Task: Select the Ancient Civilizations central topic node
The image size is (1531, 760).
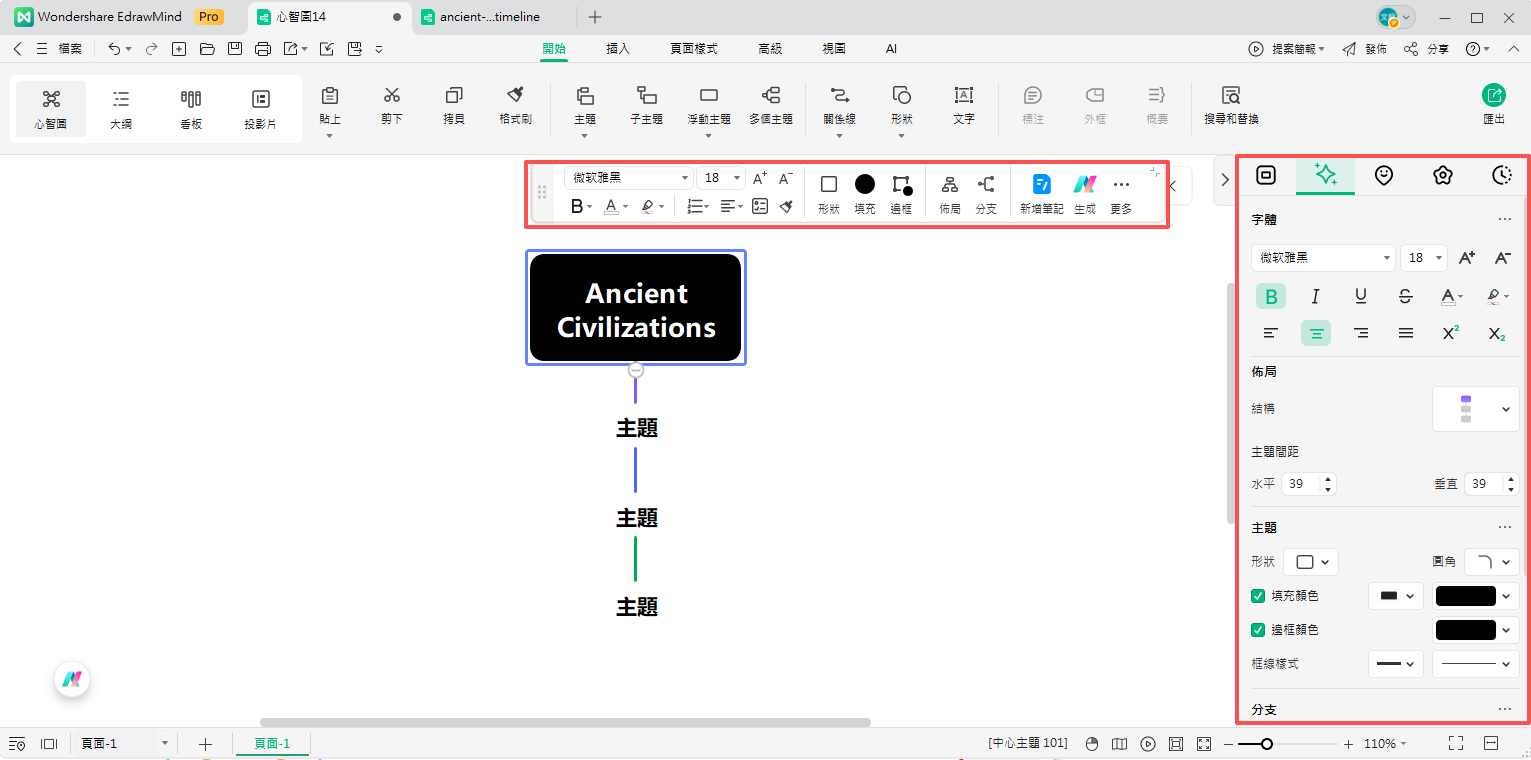Action: tap(636, 308)
